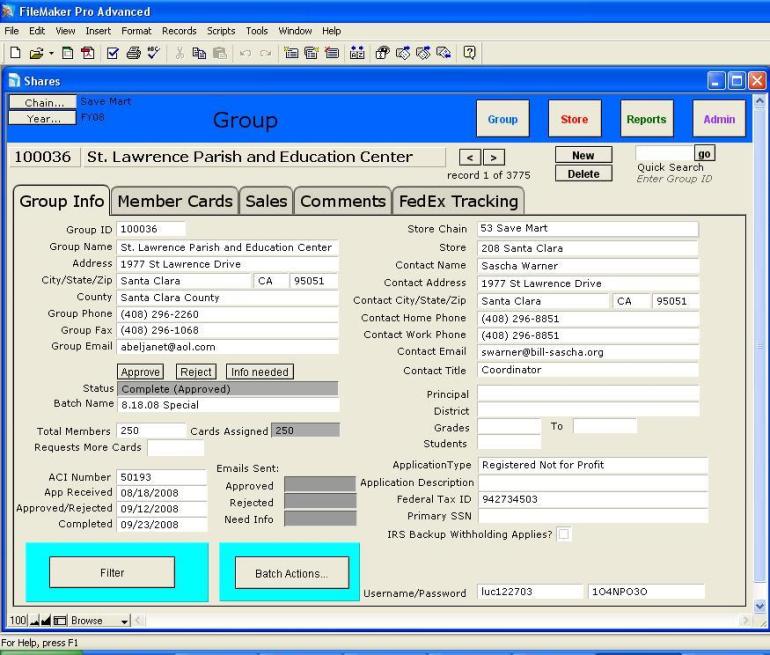The height and width of the screenshot is (655, 770).
Task: Click the Admin navigation button
Action: point(719,119)
